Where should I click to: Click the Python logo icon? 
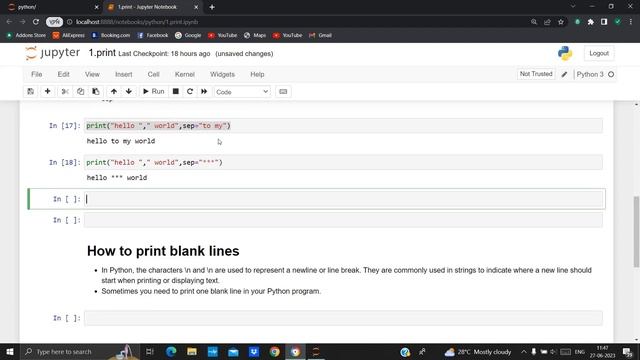coord(565,53)
